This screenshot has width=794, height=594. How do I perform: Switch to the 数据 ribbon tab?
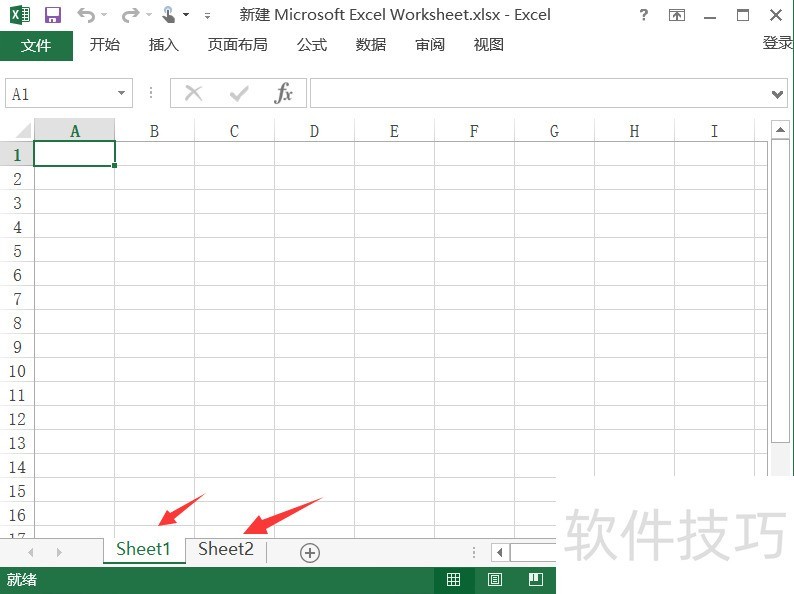(371, 45)
